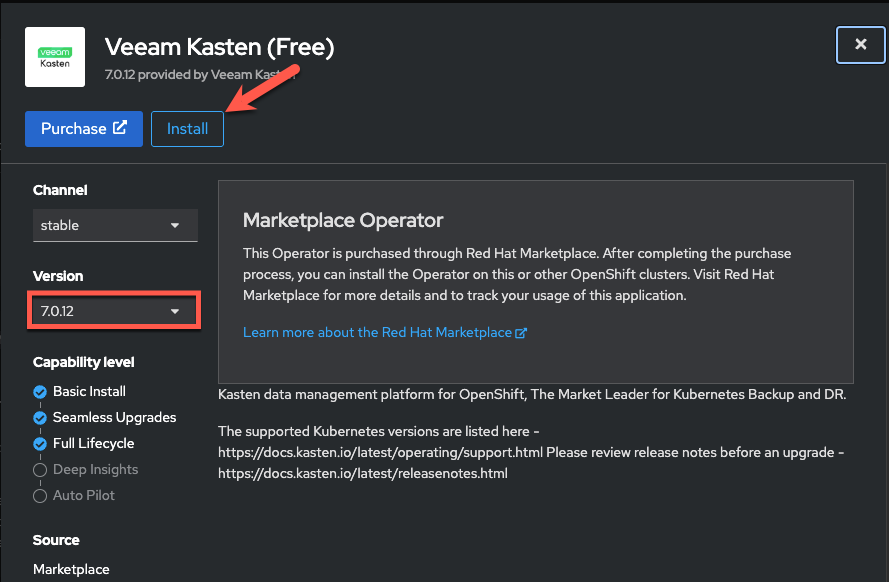This screenshot has height=582, width=889.
Task: Click the Deep Insights empty circle indicator
Action: (x=40, y=470)
